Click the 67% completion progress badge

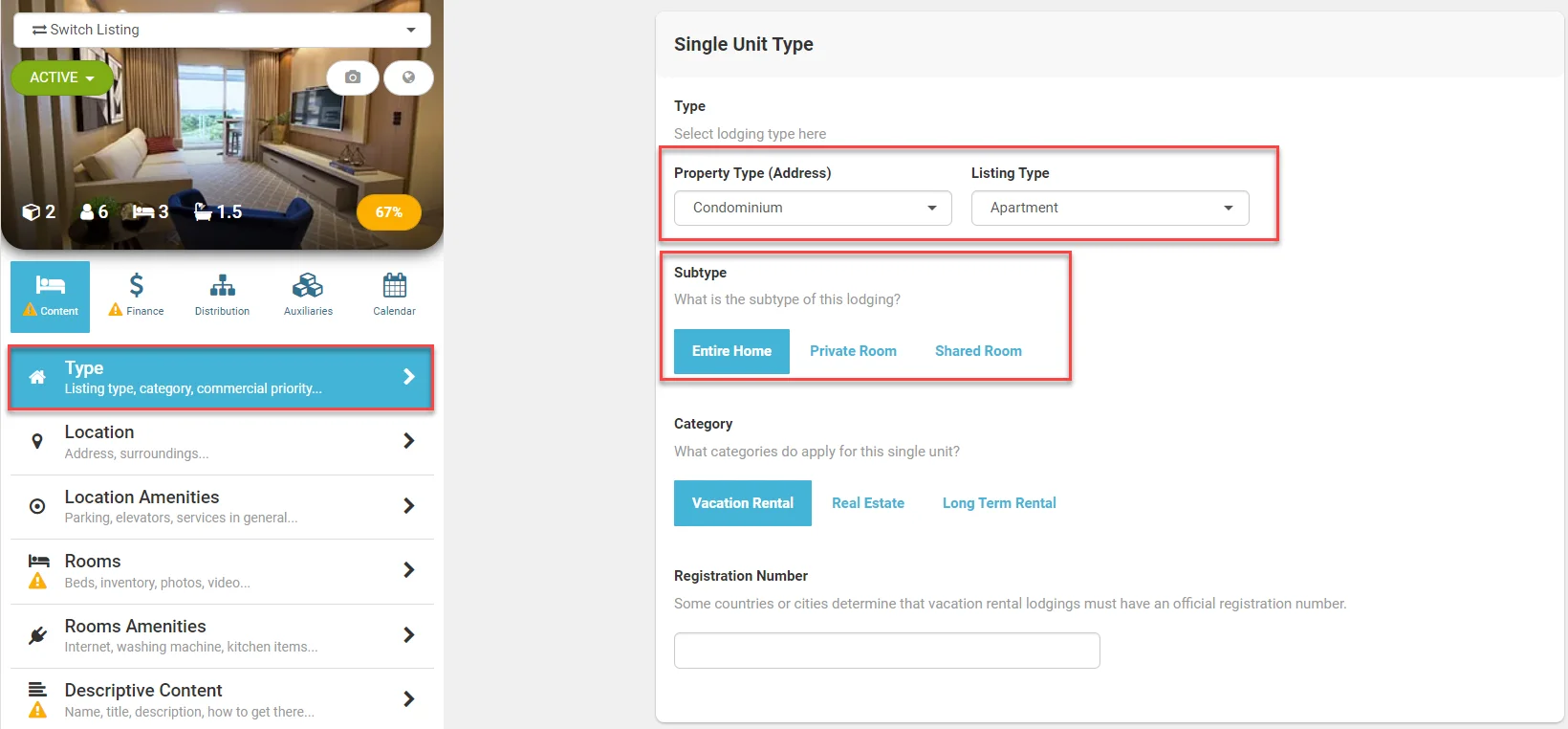pos(388,212)
